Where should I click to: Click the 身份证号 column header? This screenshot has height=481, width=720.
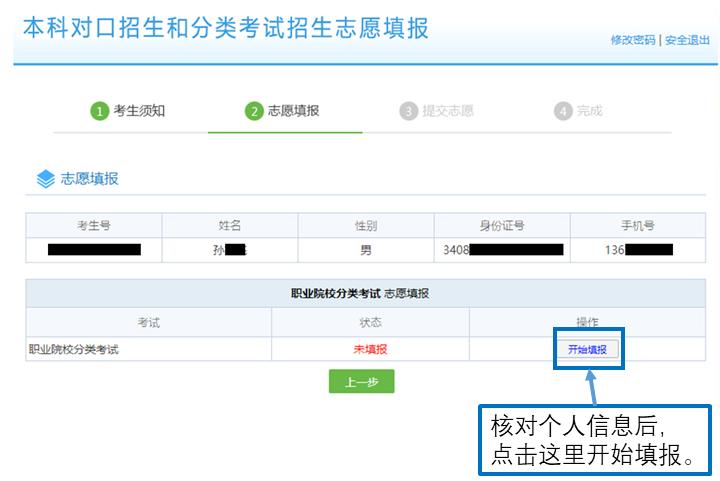pos(502,225)
